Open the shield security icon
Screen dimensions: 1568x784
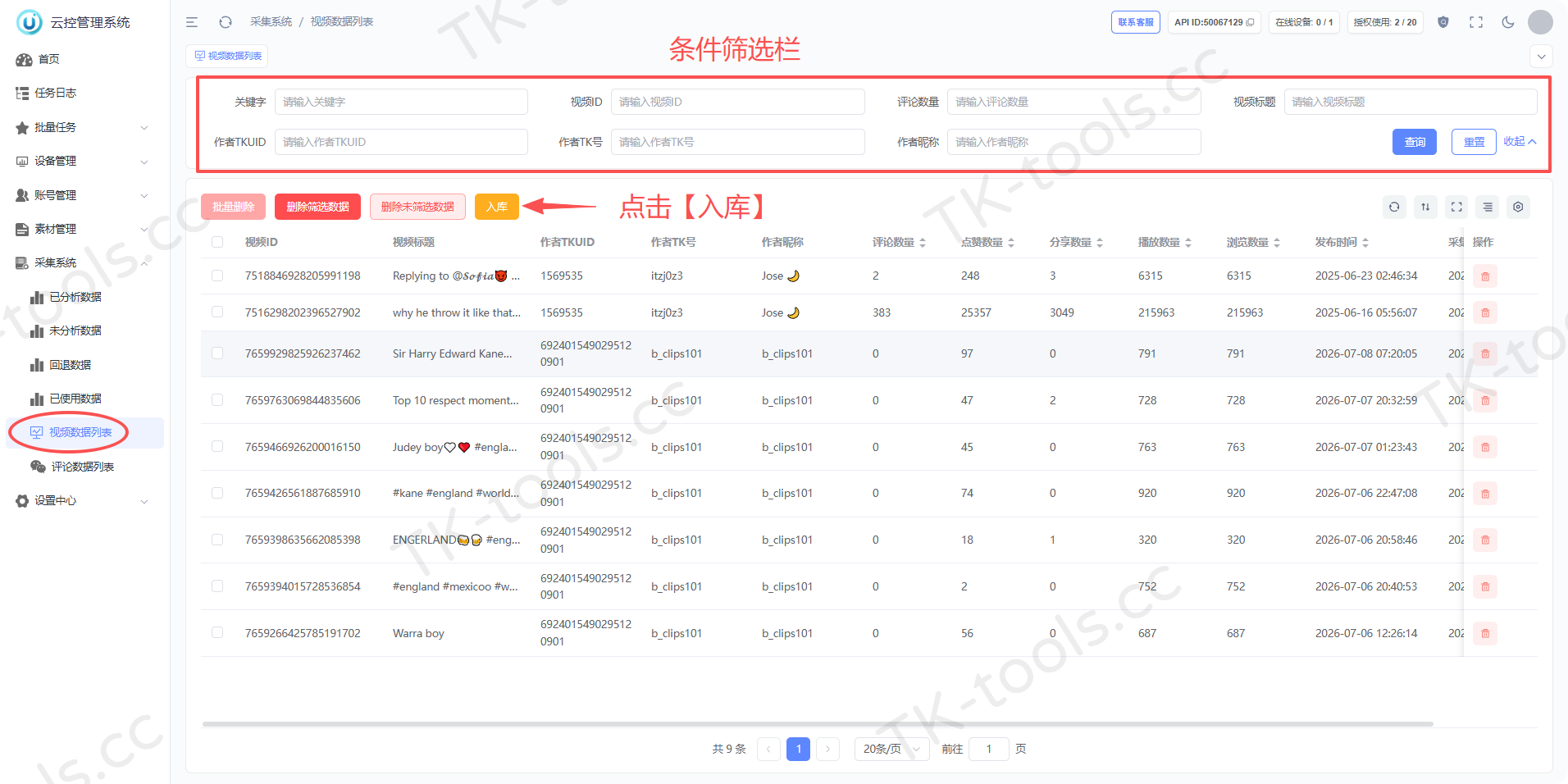1443,22
